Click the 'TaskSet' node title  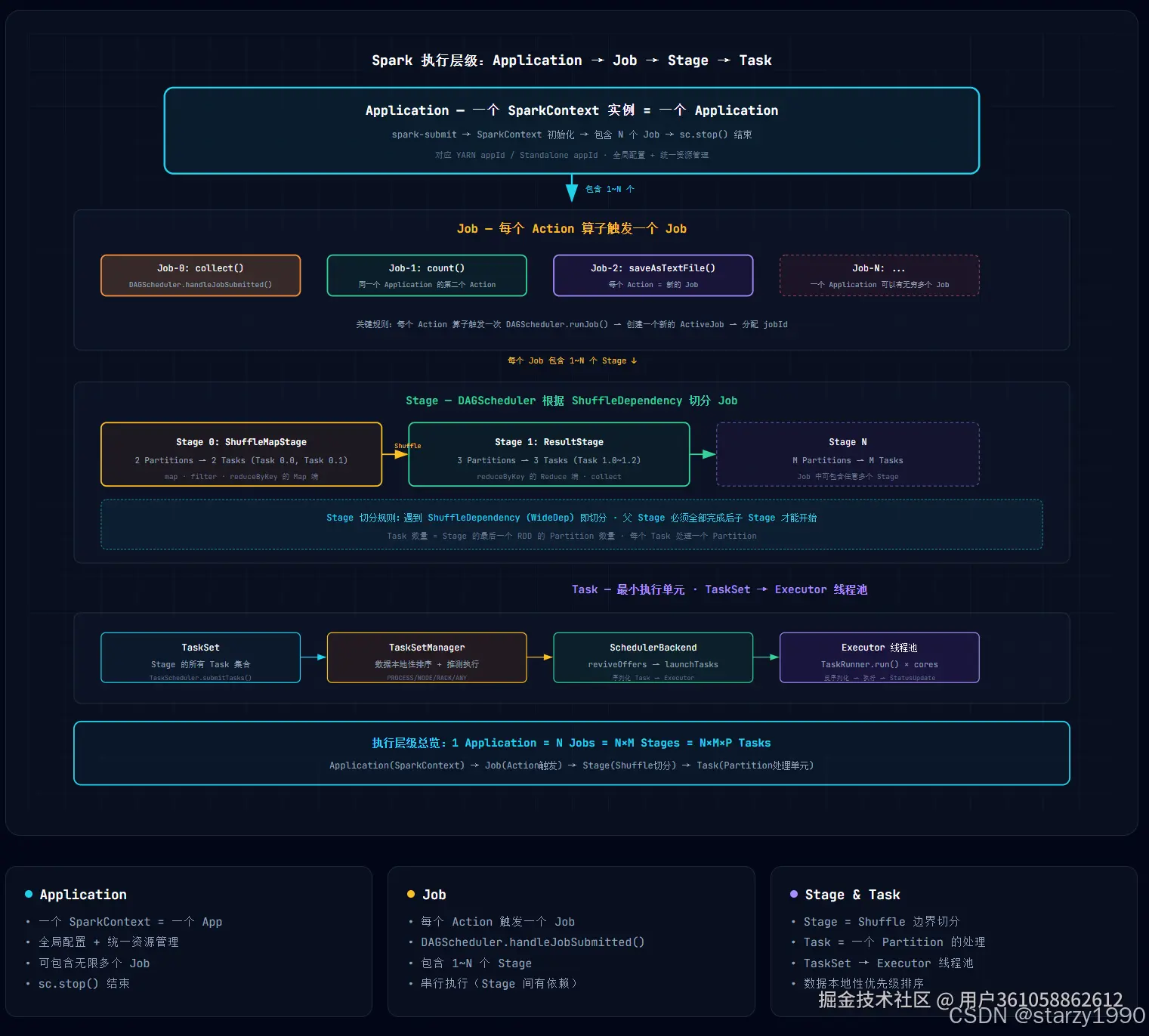[x=200, y=648]
